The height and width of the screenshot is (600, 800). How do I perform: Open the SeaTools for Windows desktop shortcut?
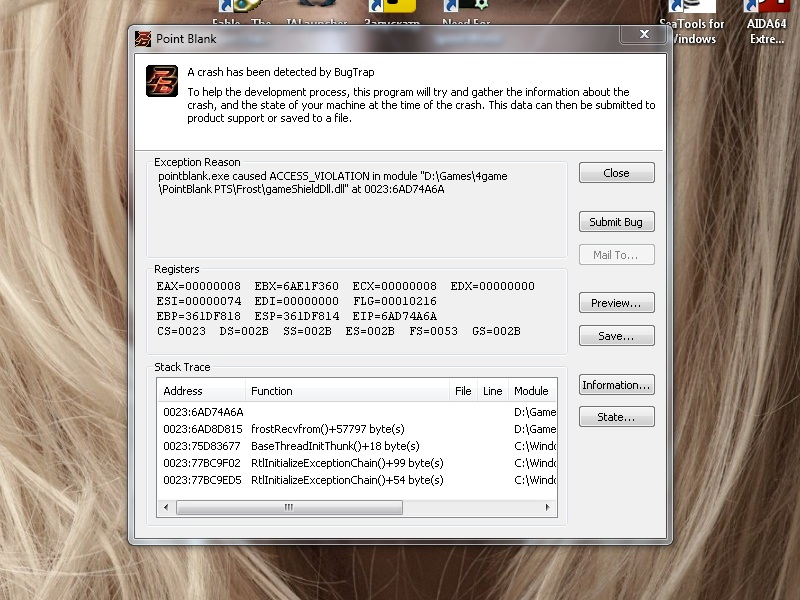pos(692,23)
